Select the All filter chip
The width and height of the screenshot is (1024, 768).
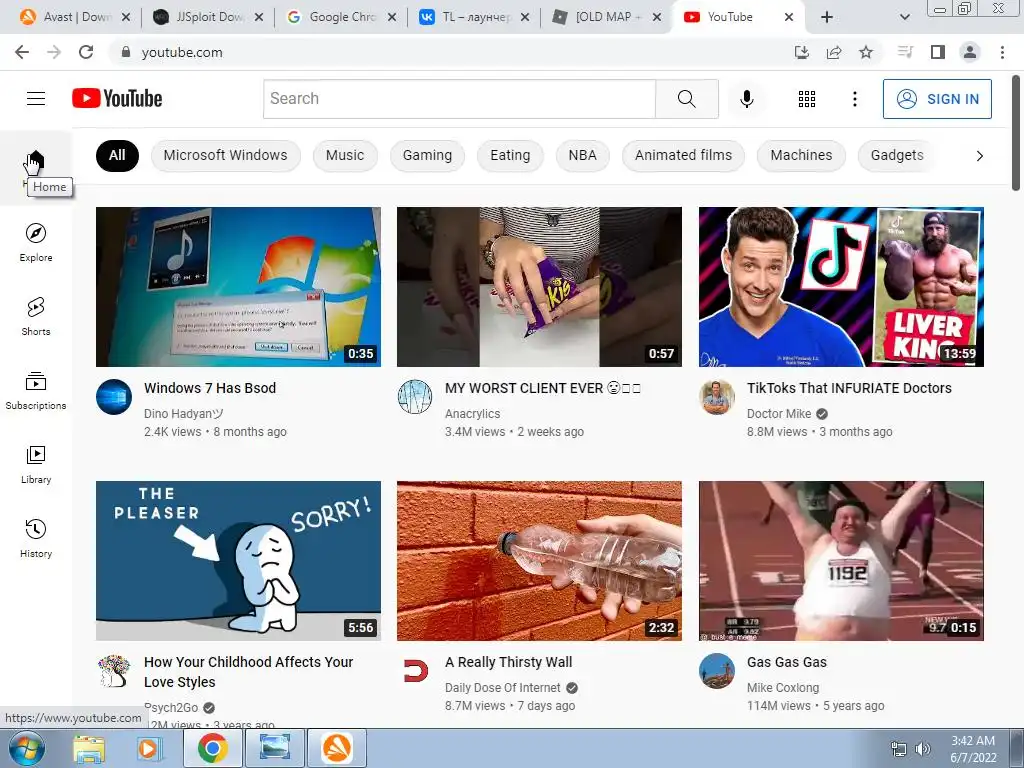coord(117,155)
